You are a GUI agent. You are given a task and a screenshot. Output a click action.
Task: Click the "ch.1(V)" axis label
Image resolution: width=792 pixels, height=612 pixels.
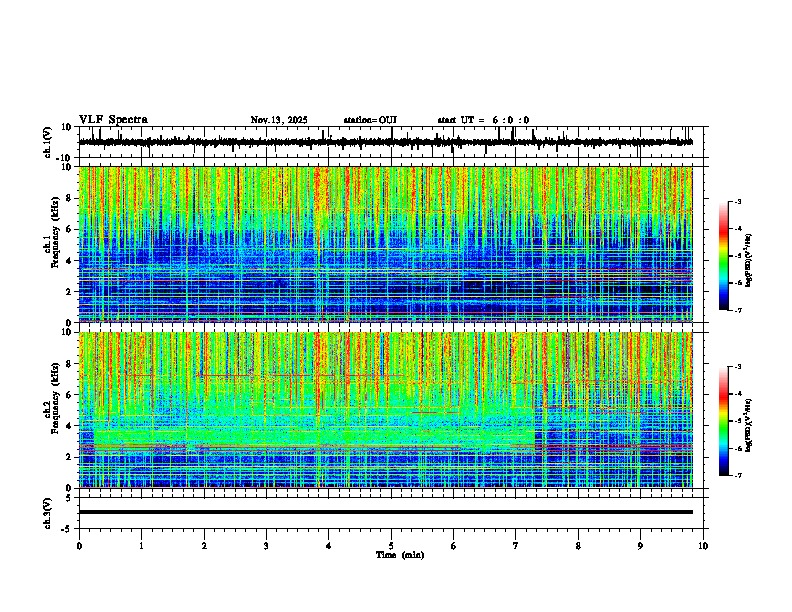pos(48,142)
